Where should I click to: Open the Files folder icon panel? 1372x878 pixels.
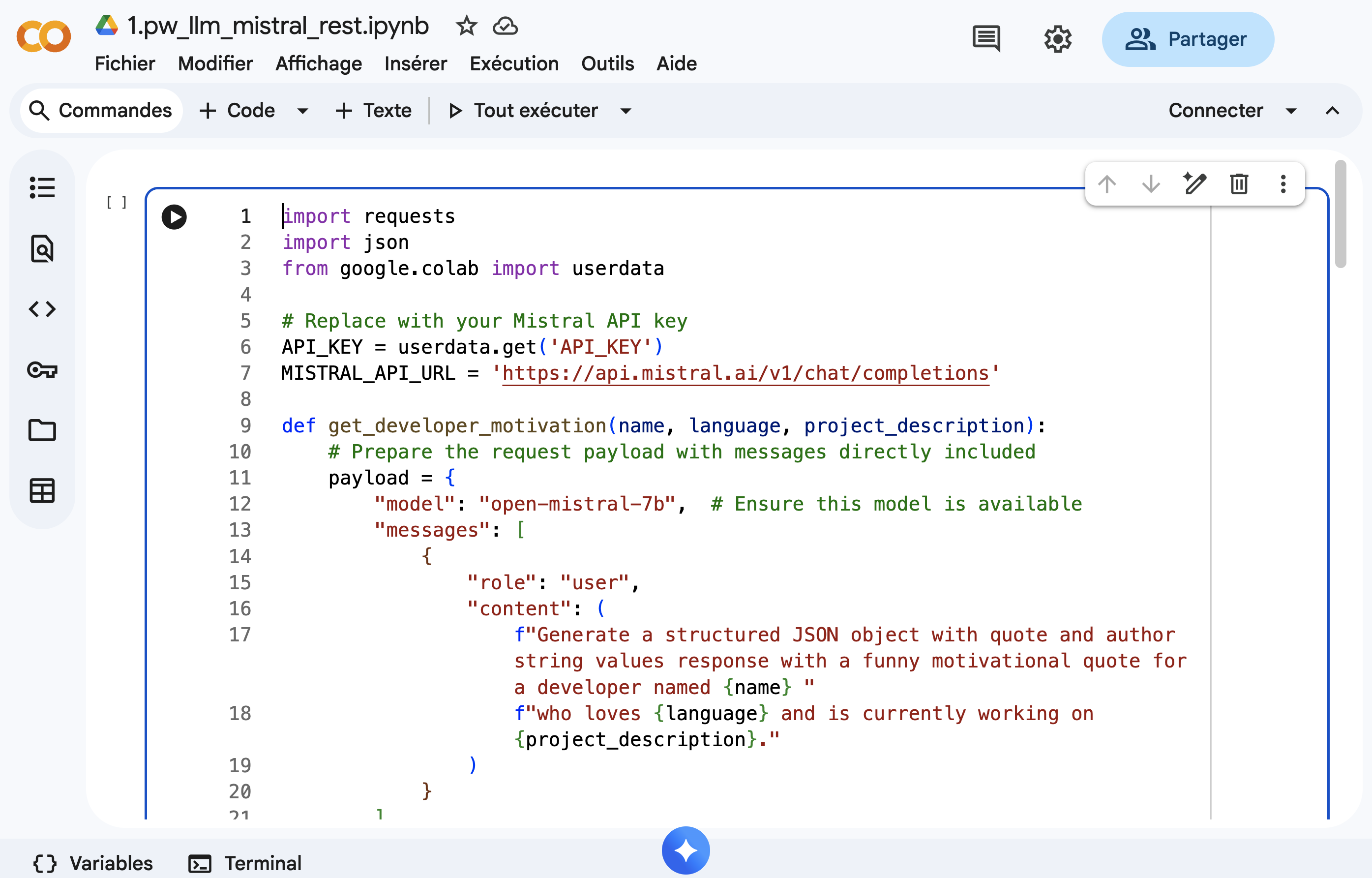(42, 430)
